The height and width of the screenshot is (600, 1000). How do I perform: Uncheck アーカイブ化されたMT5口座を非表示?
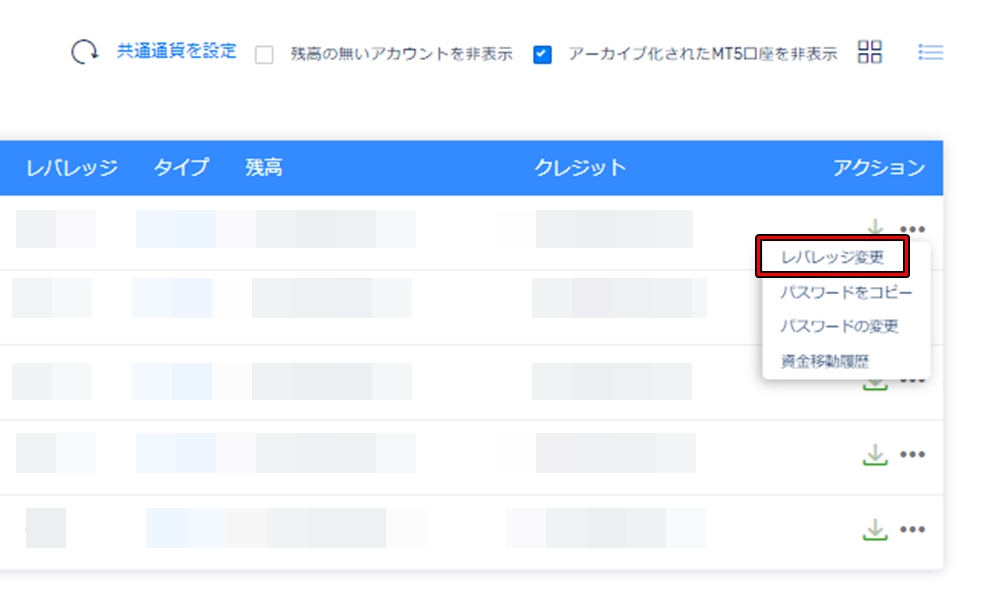(x=542, y=55)
